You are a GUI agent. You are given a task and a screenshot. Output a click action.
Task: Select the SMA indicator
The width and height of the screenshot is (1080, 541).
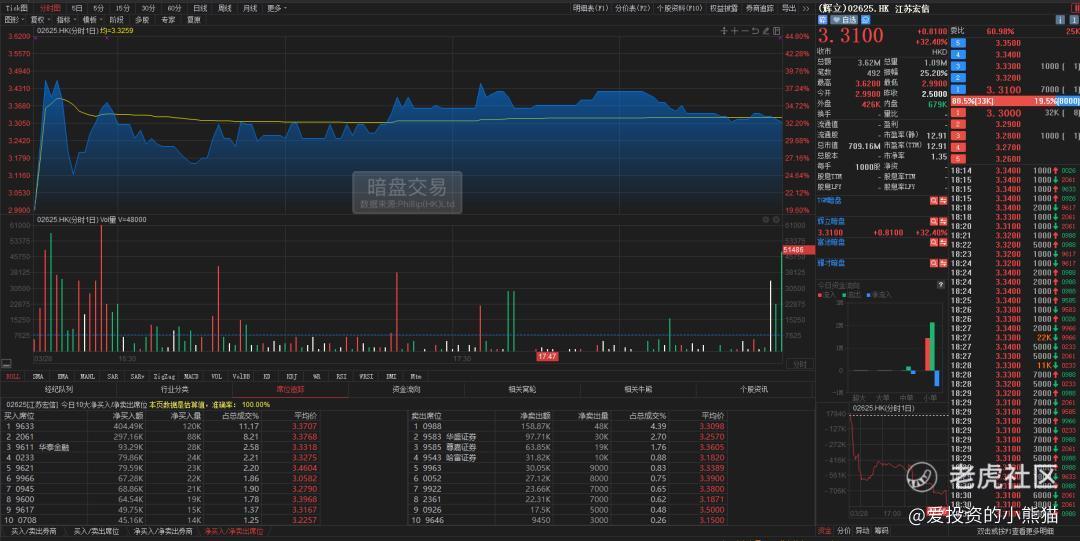[38, 376]
